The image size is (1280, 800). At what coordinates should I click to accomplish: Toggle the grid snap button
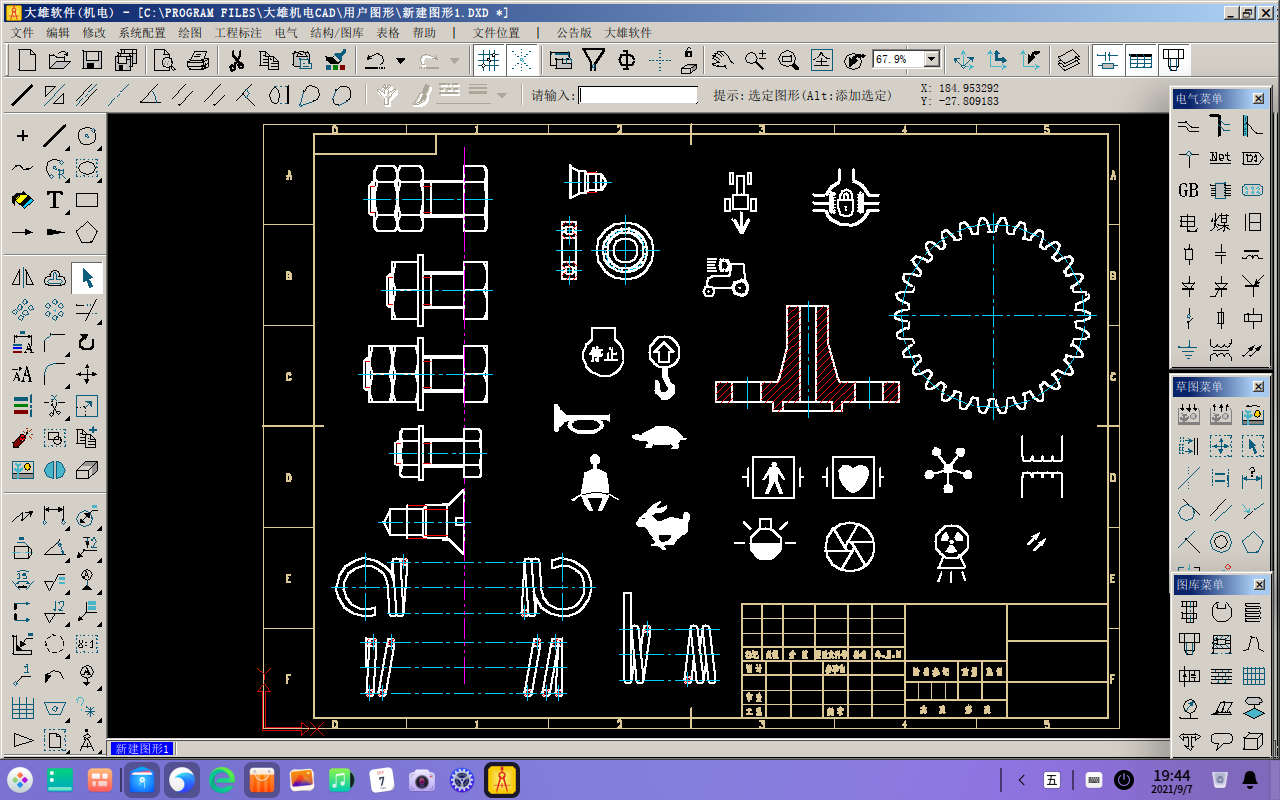(x=488, y=60)
